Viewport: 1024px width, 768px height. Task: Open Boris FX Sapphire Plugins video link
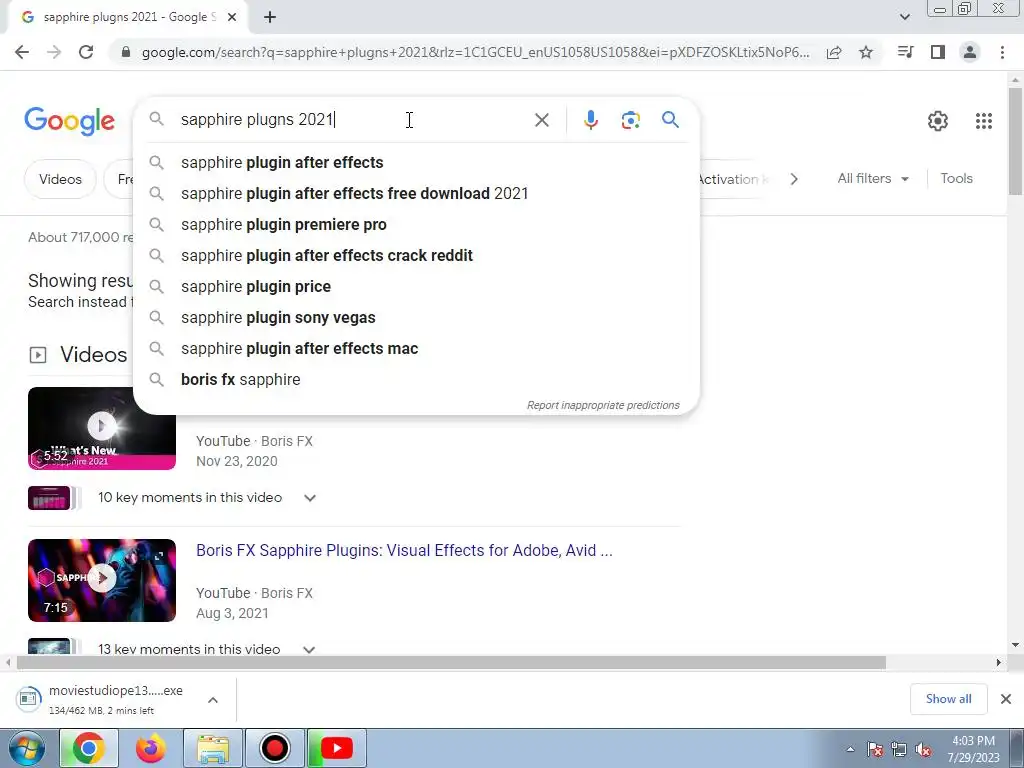tap(404, 551)
